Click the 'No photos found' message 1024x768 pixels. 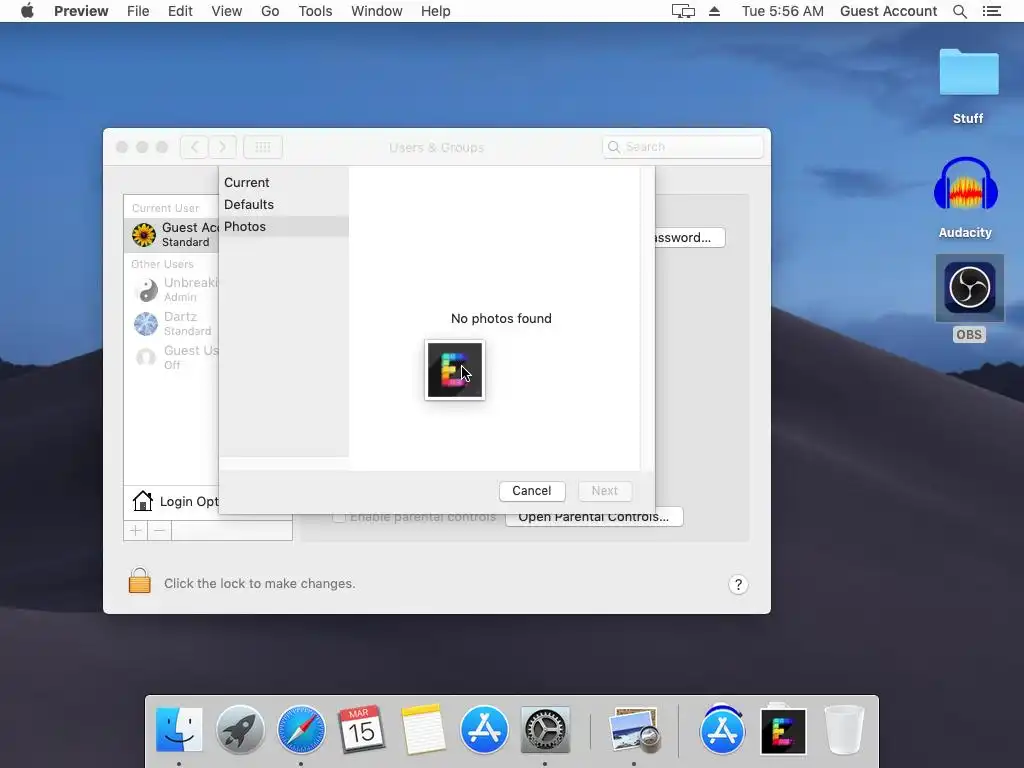pyautogui.click(x=501, y=319)
